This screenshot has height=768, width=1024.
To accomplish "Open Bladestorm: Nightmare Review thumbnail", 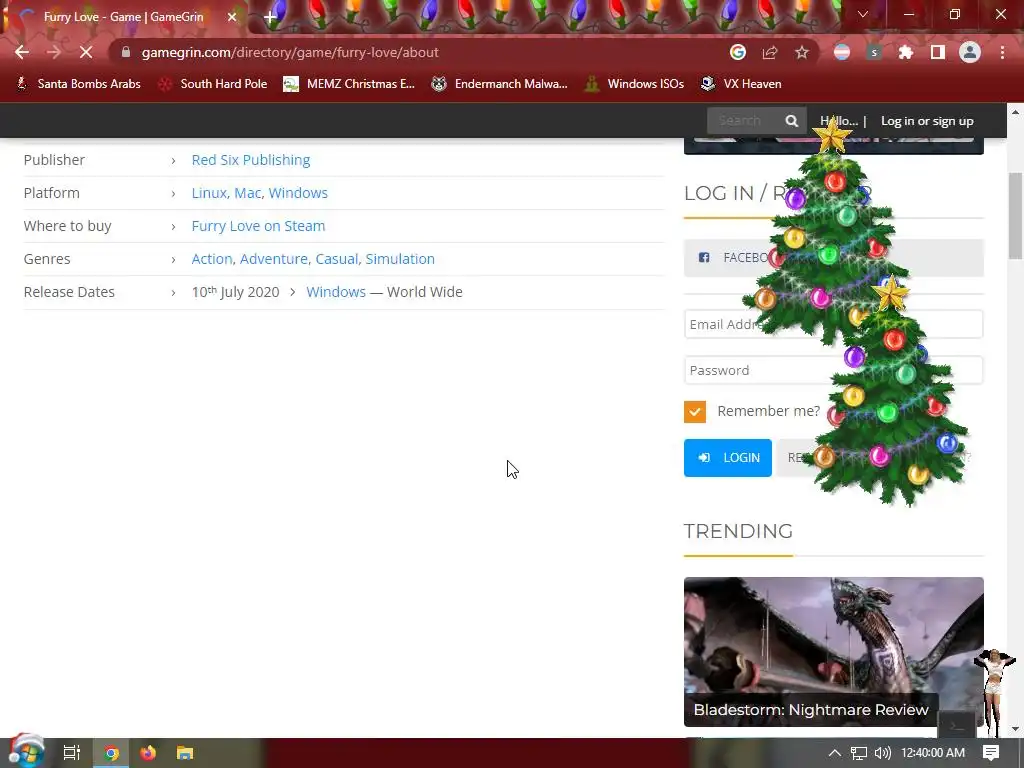I will tap(833, 652).
